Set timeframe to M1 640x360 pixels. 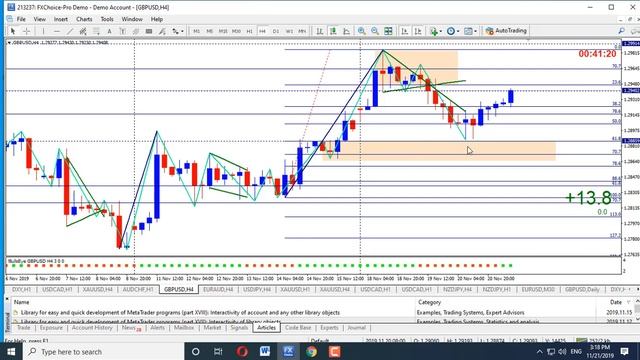(196, 31)
